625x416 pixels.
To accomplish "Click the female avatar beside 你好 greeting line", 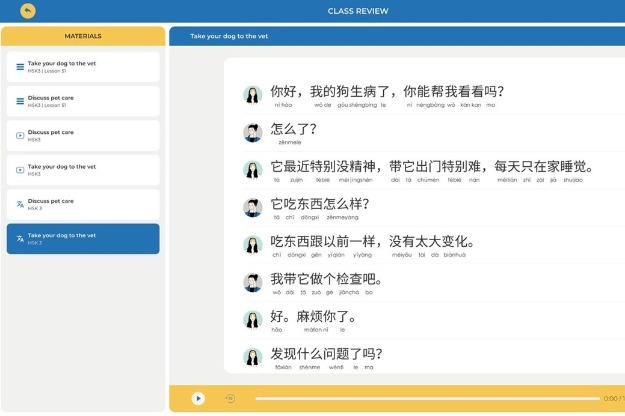I will [x=253, y=94].
